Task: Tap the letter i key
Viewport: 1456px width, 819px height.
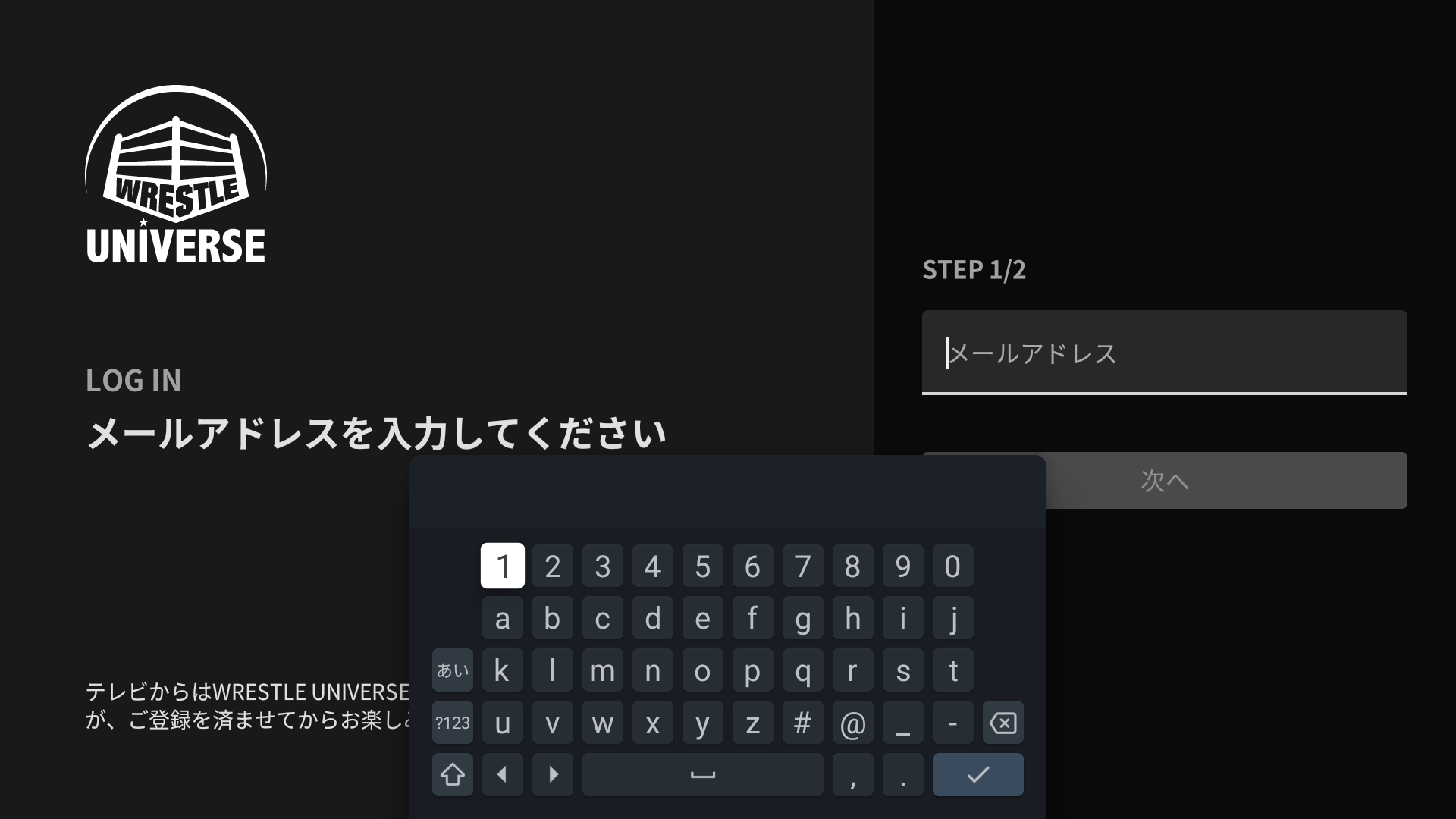Action: [902, 618]
